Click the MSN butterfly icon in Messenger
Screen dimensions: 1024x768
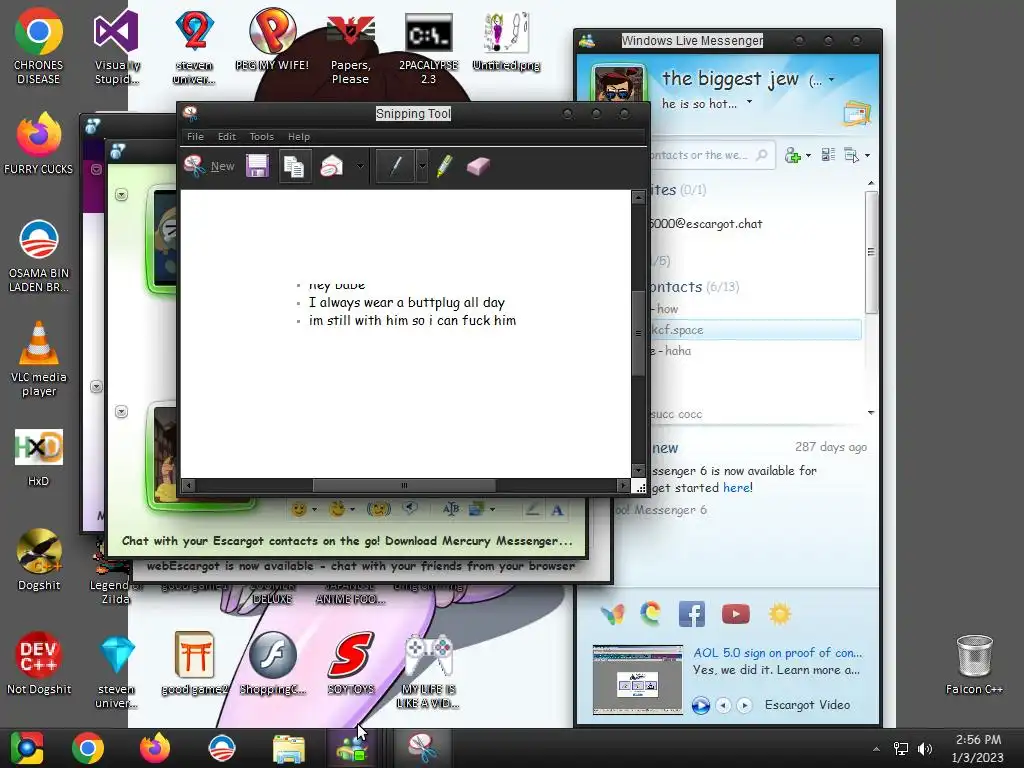pos(613,614)
